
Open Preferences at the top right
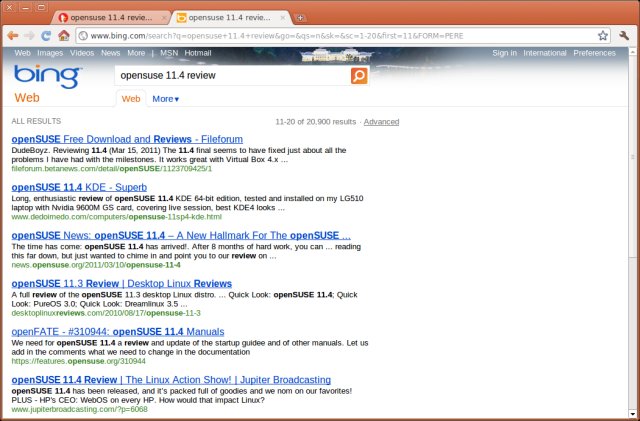(594, 53)
